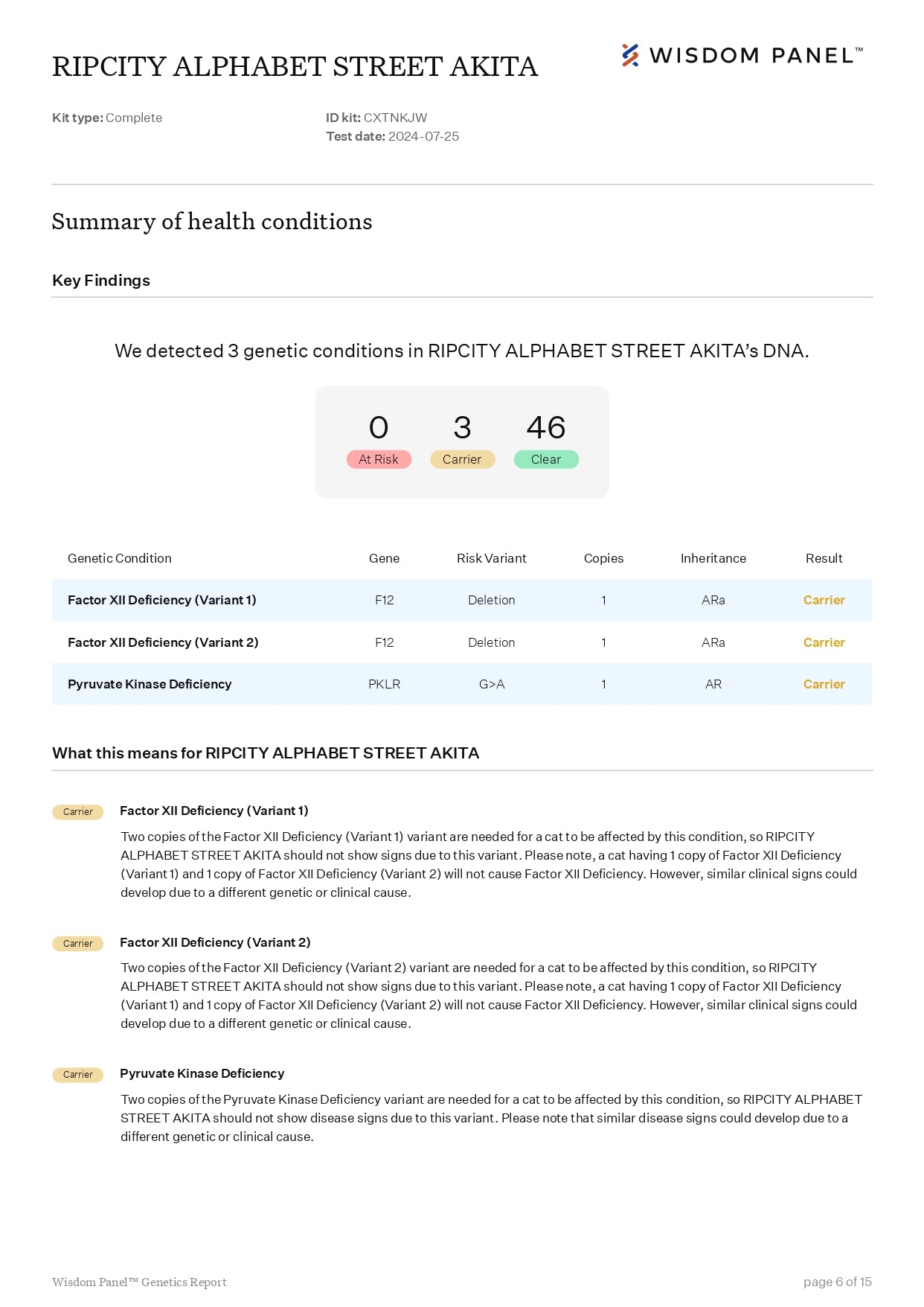Select Pyruvate Kinase Deficiency table row

[462, 684]
